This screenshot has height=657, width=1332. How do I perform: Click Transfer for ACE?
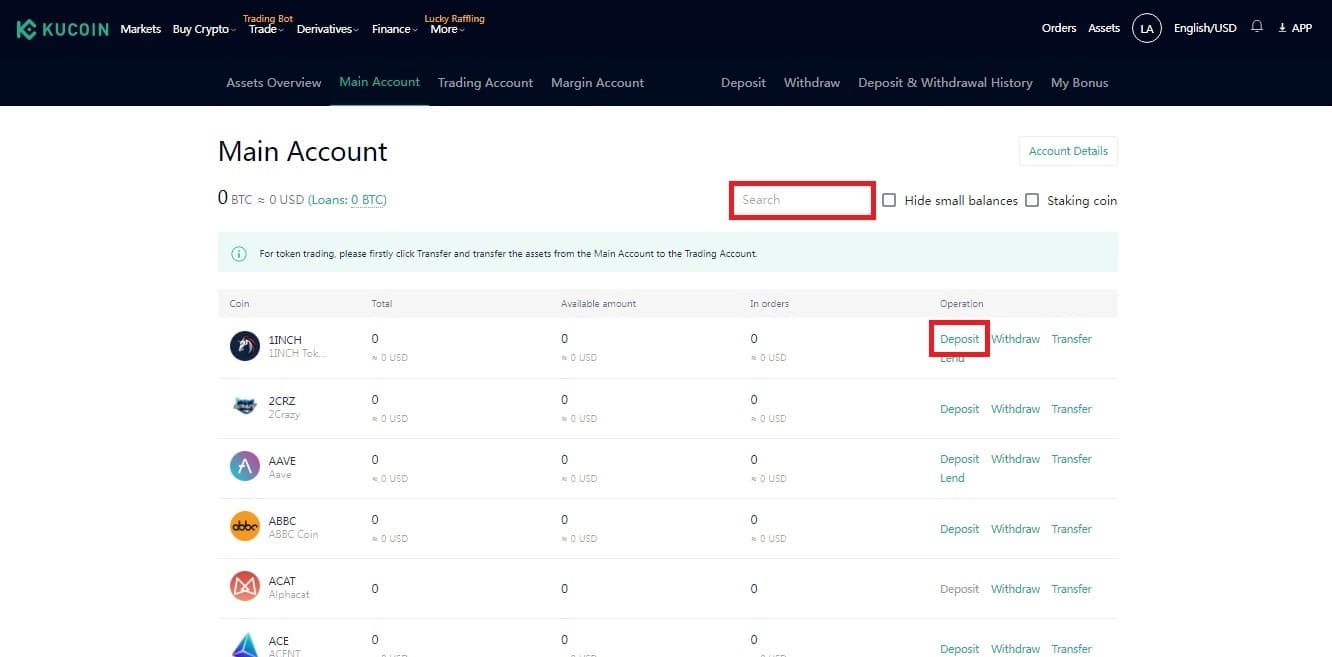(1072, 649)
